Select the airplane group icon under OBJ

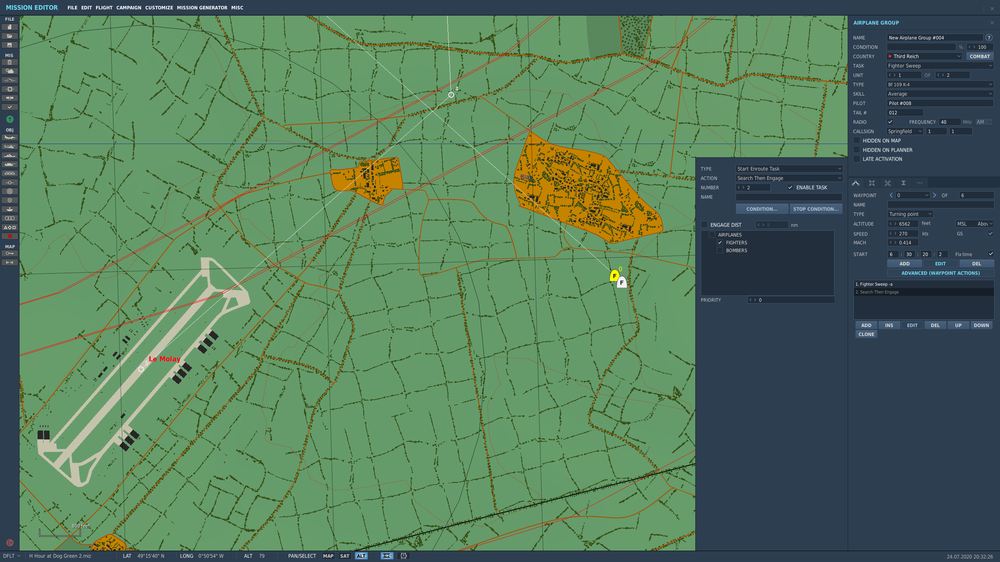(9, 137)
